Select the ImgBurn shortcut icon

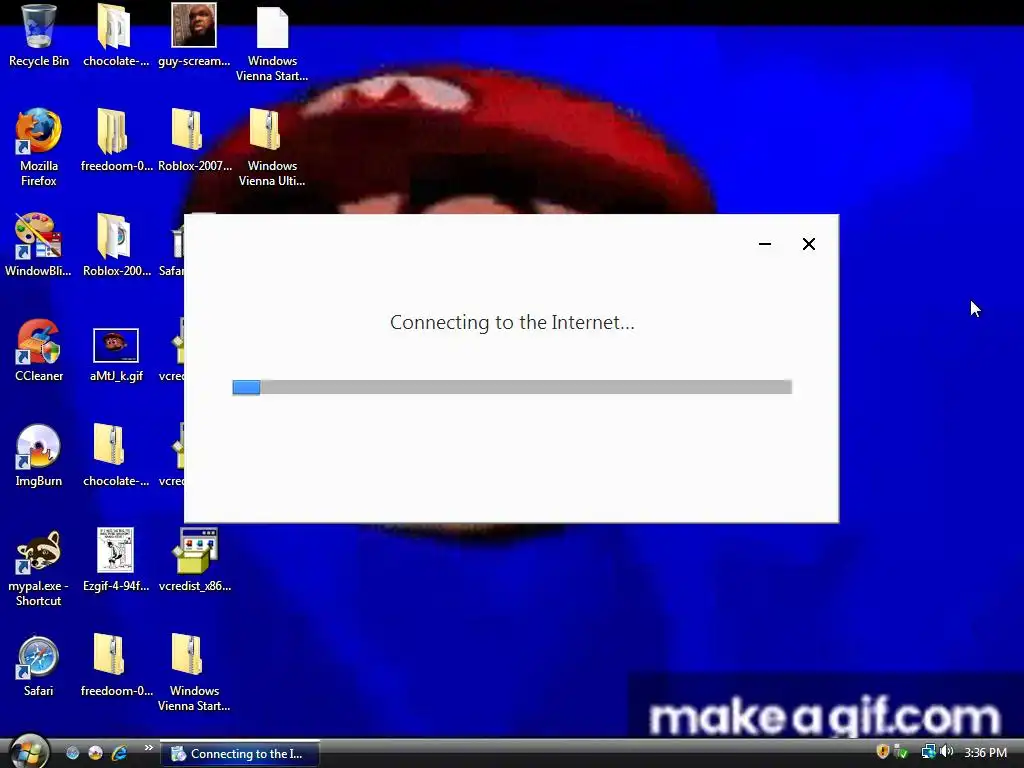pos(39,455)
